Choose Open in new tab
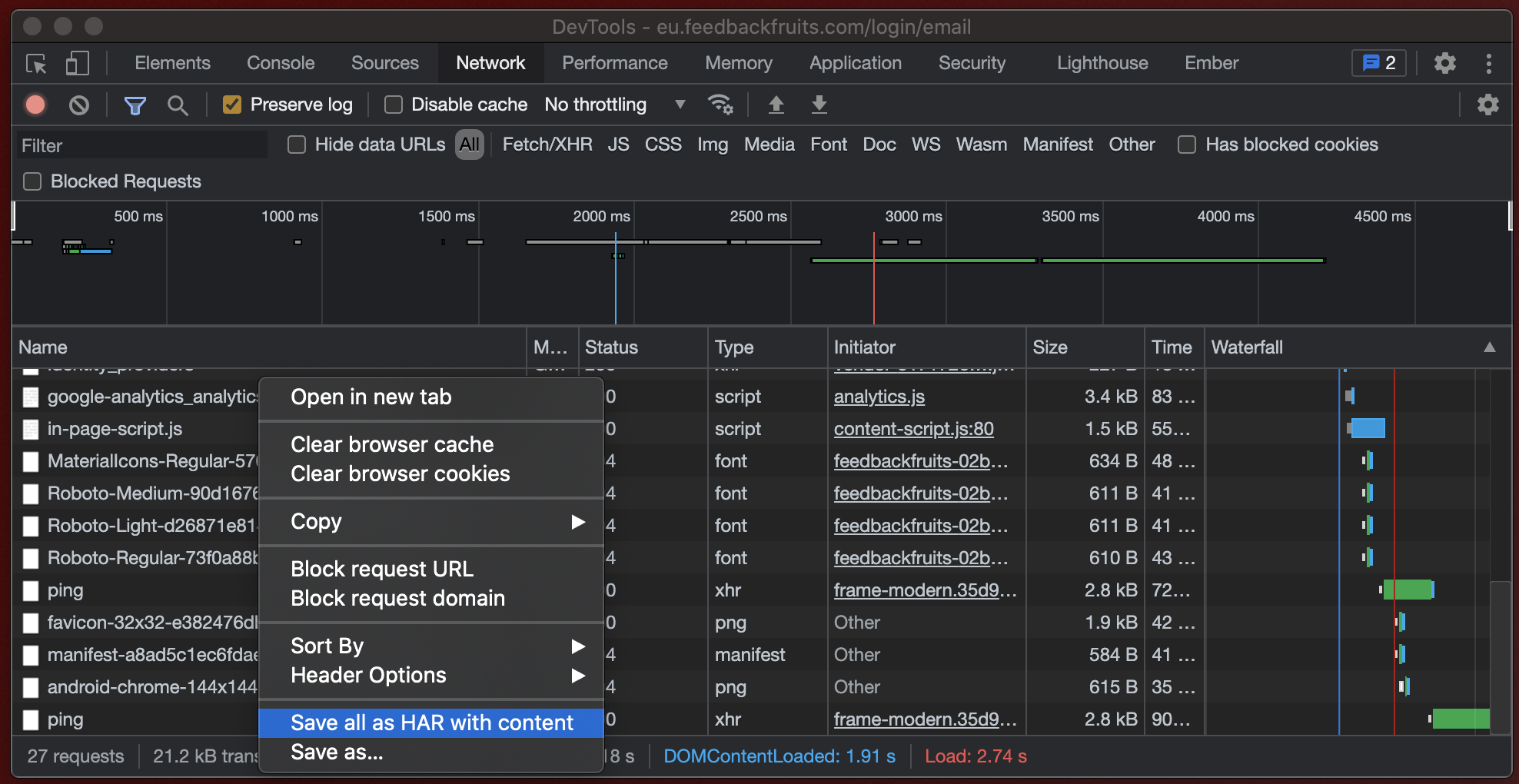 431,397
